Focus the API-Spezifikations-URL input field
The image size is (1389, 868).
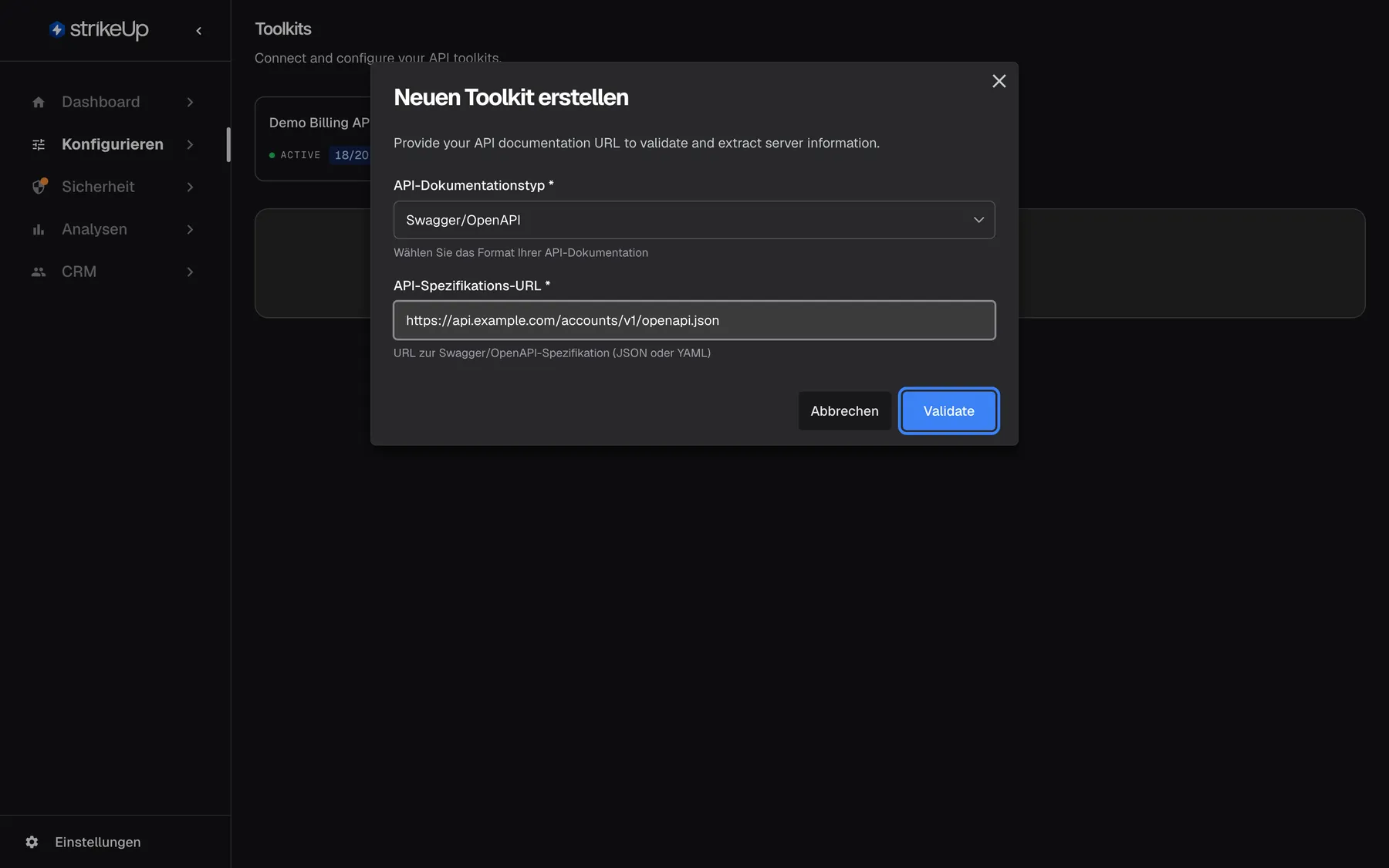click(694, 320)
